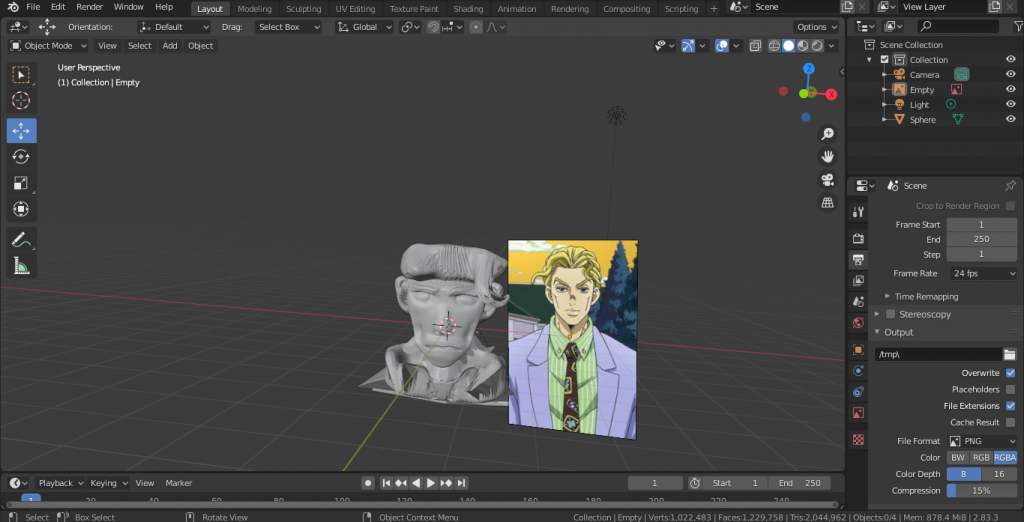Image resolution: width=1024 pixels, height=522 pixels.
Task: Click the outliner search field
Action: coord(959,26)
